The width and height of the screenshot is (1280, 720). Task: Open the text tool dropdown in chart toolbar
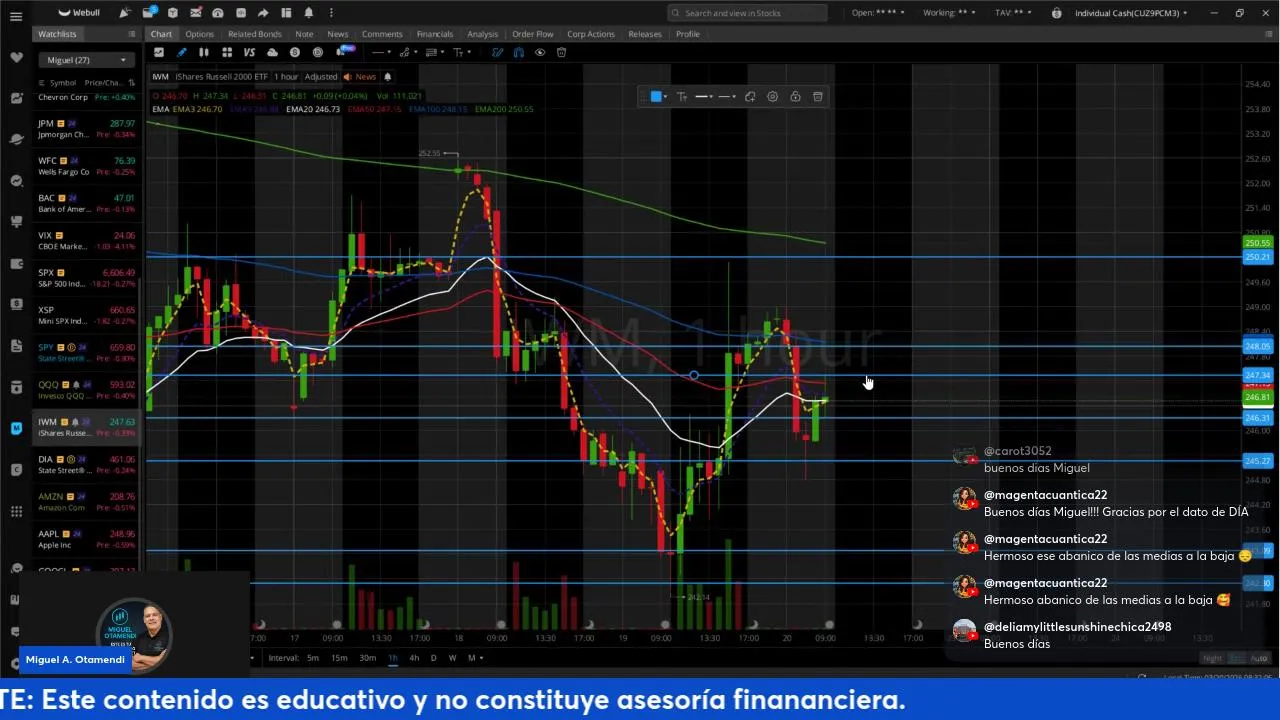(462, 52)
